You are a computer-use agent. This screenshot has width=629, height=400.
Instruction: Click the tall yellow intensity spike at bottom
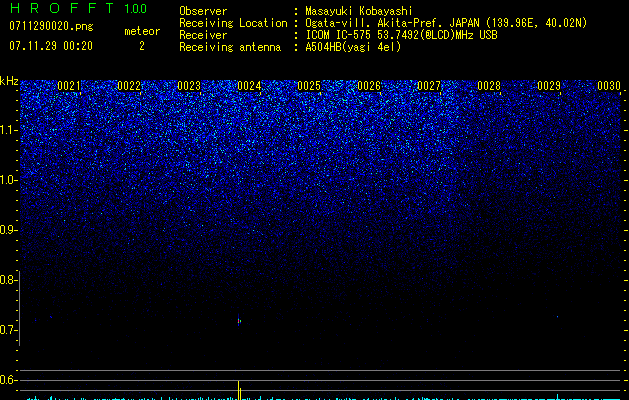(x=239, y=390)
